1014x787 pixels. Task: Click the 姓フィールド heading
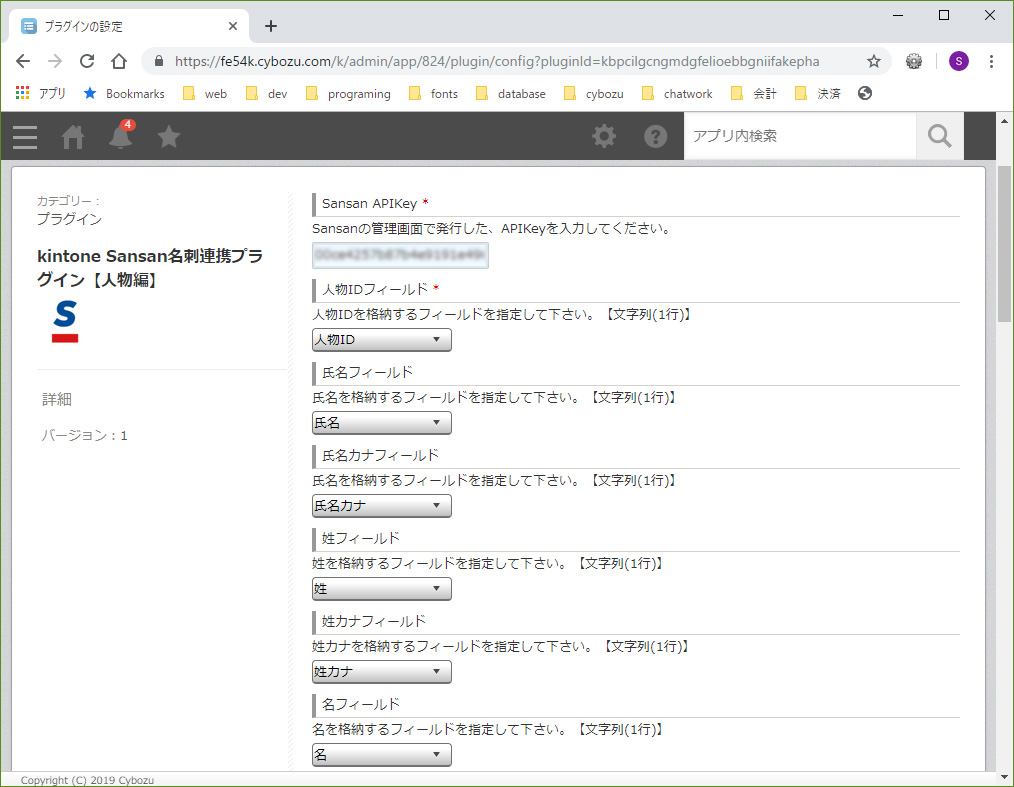(x=361, y=538)
